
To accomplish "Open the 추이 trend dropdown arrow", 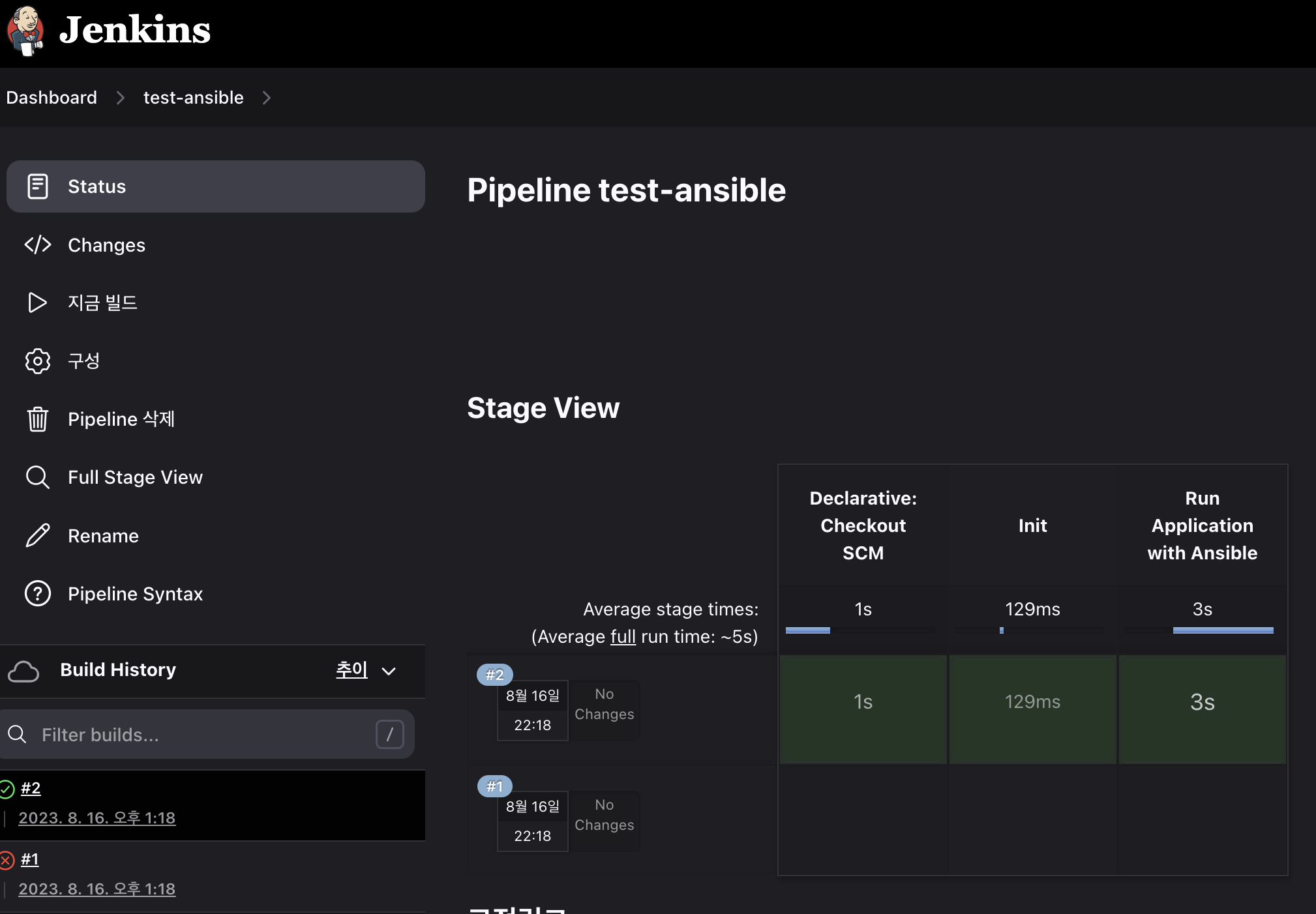I will coord(389,671).
